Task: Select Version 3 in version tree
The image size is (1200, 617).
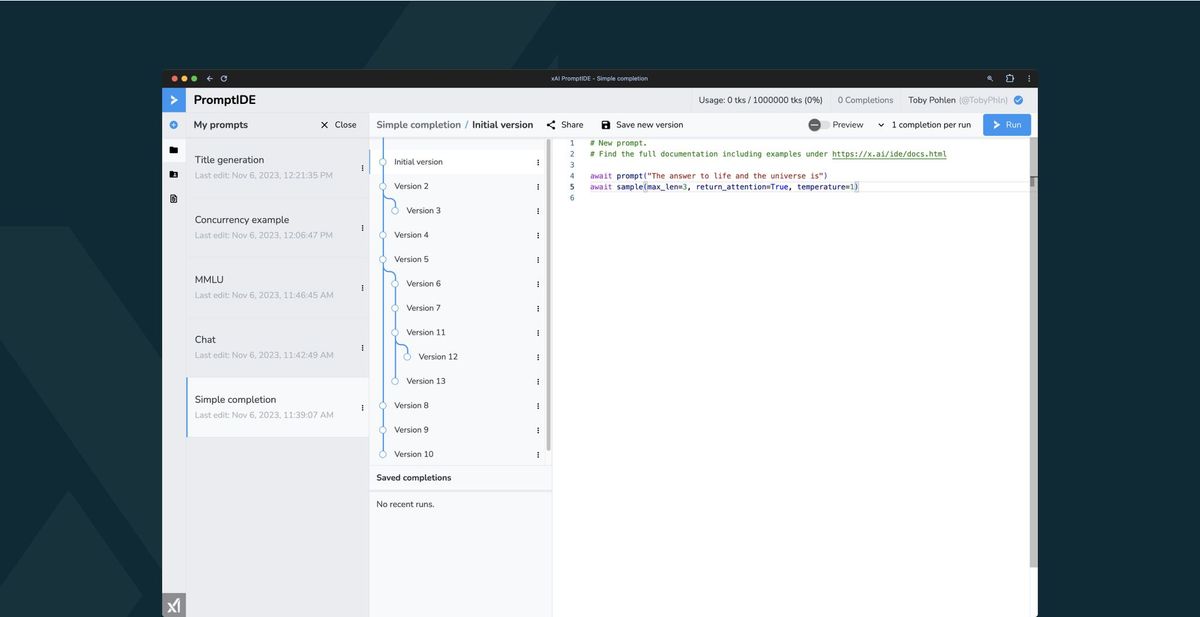Action: pyautogui.click(x=423, y=211)
